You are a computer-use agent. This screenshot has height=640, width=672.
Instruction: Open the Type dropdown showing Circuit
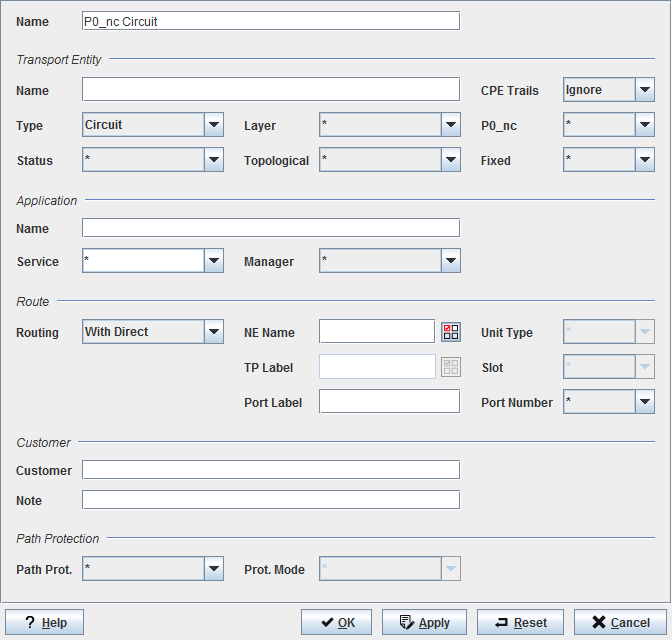pos(152,125)
